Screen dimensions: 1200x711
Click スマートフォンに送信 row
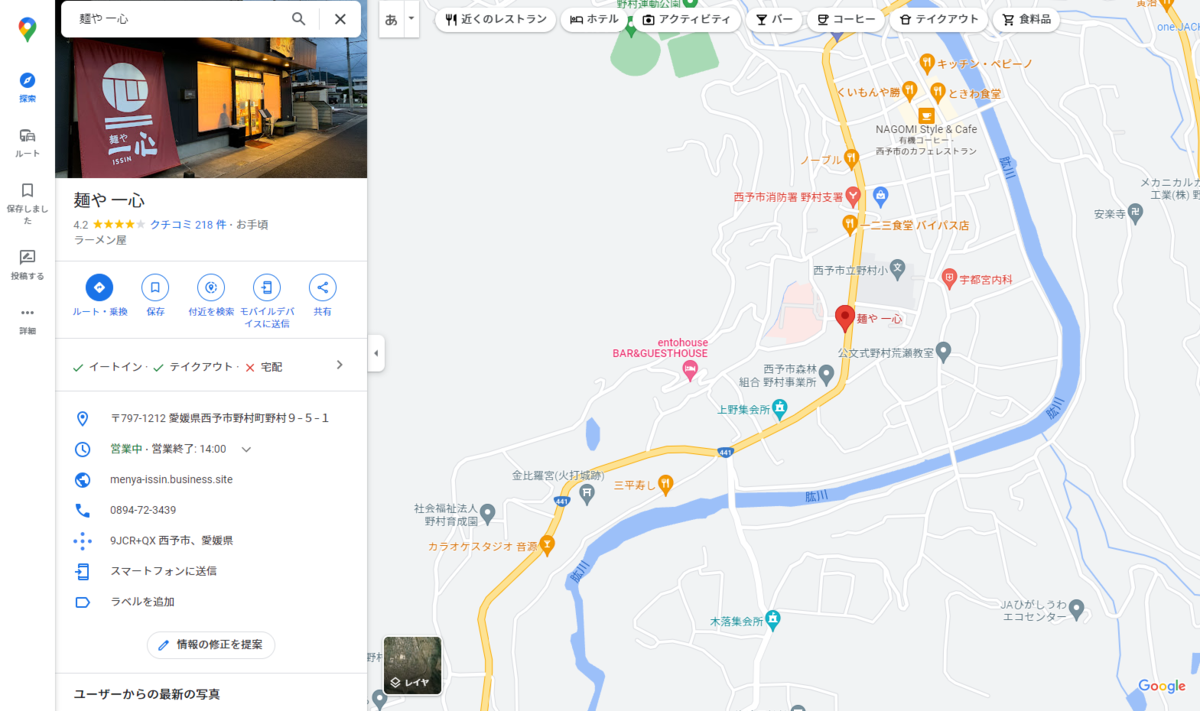point(211,571)
